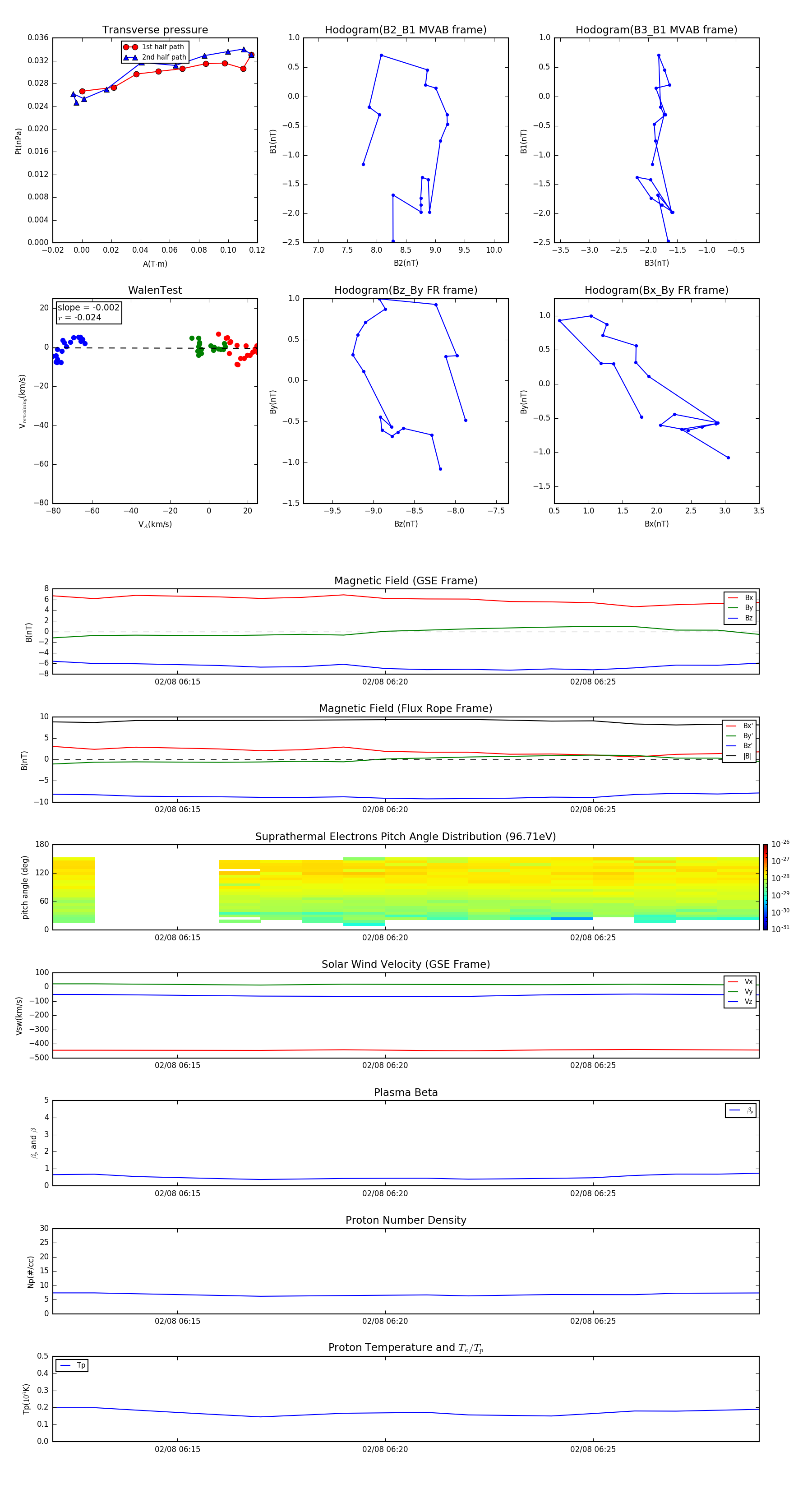Click the 'Bz' legend entry in GSE plot
This screenshot has height=1489, width=812.
coord(740,618)
